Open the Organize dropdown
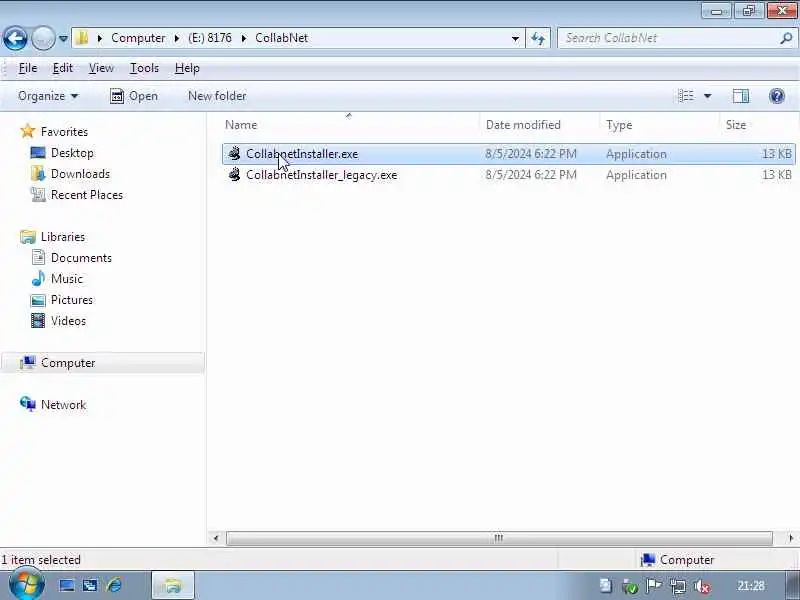Screen dimensions: 800x600 (48, 96)
